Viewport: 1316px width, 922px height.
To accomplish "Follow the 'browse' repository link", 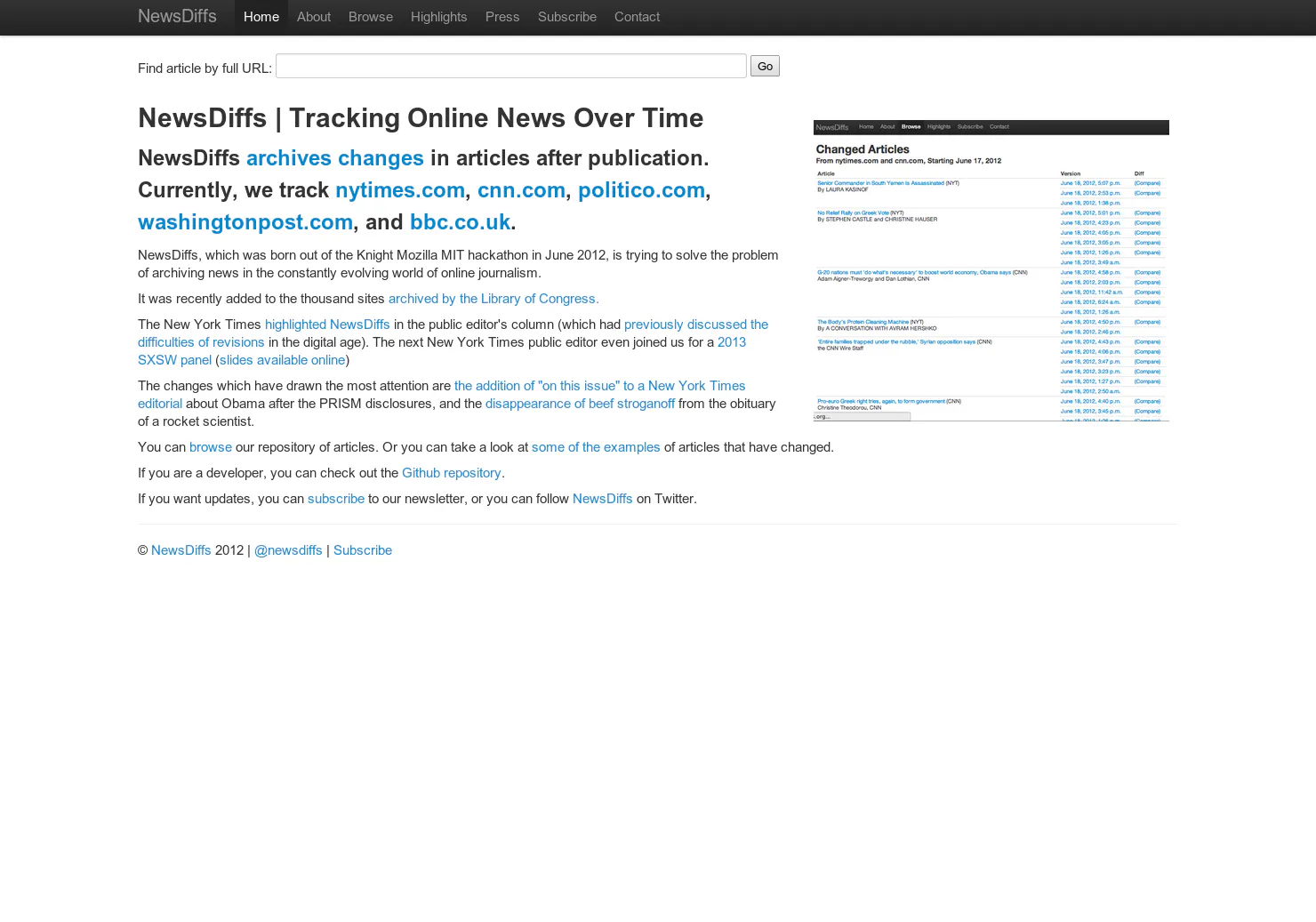I will 211,447.
